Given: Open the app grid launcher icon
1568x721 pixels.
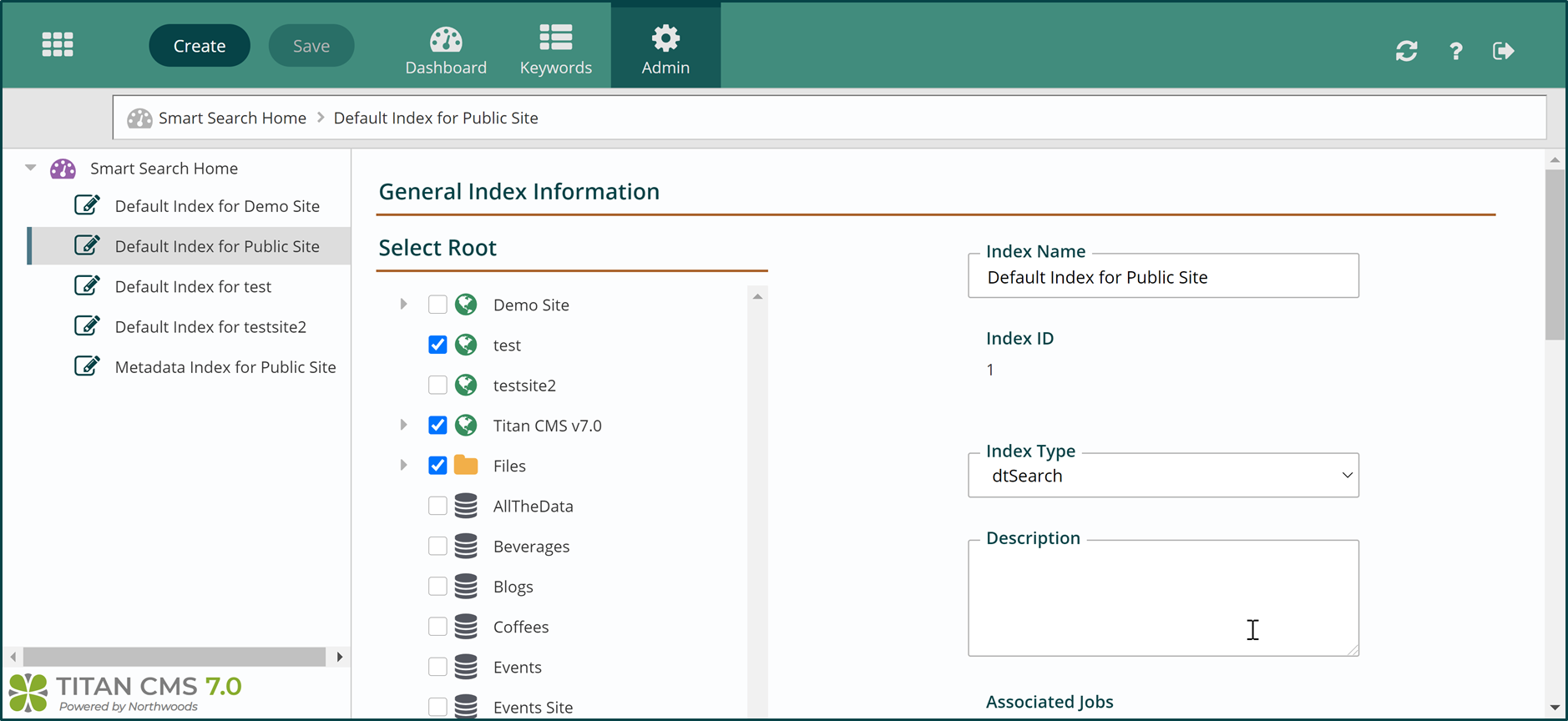Looking at the screenshot, I should (x=58, y=44).
